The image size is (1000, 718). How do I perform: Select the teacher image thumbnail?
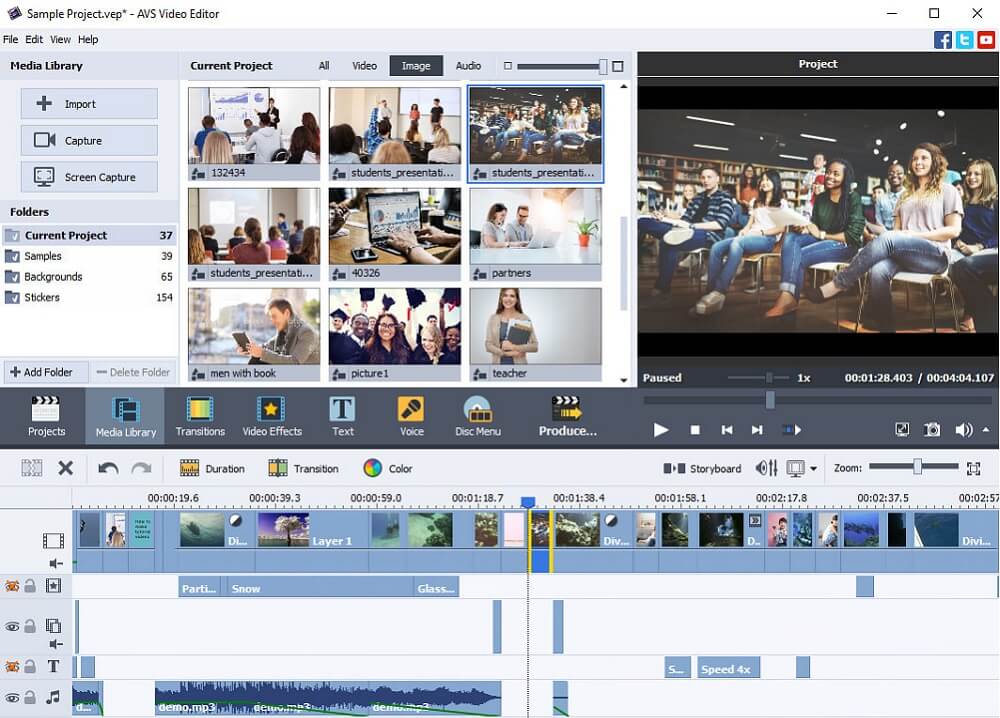coord(534,330)
